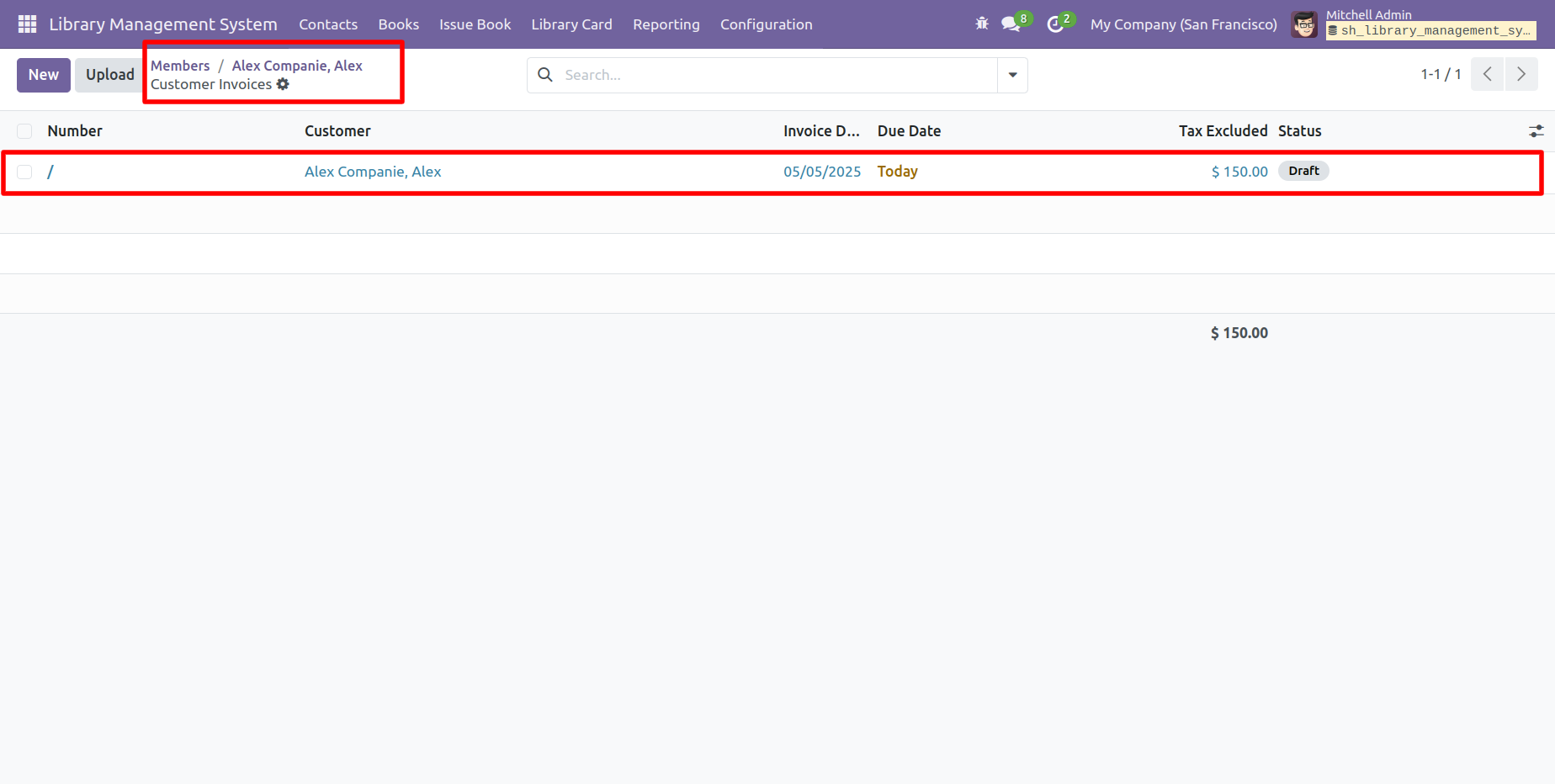The image size is (1555, 784).
Task: Click the Upload button
Action: (x=109, y=75)
